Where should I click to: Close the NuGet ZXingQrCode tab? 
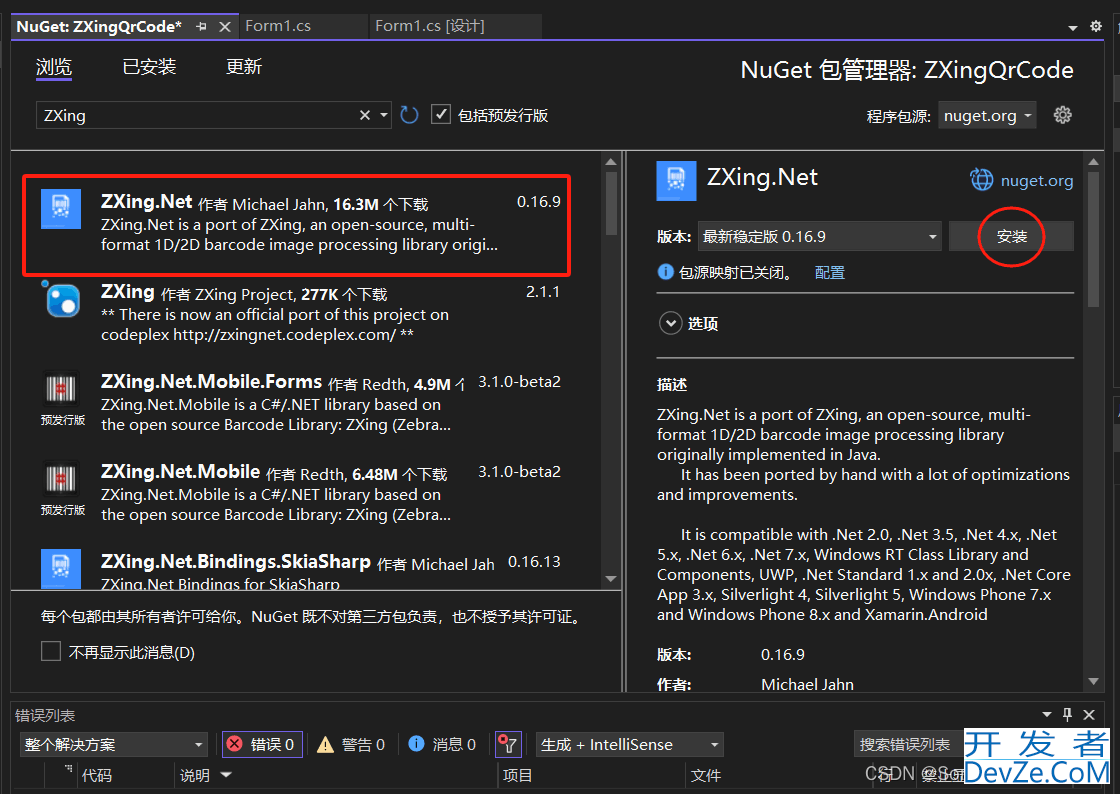point(224,26)
